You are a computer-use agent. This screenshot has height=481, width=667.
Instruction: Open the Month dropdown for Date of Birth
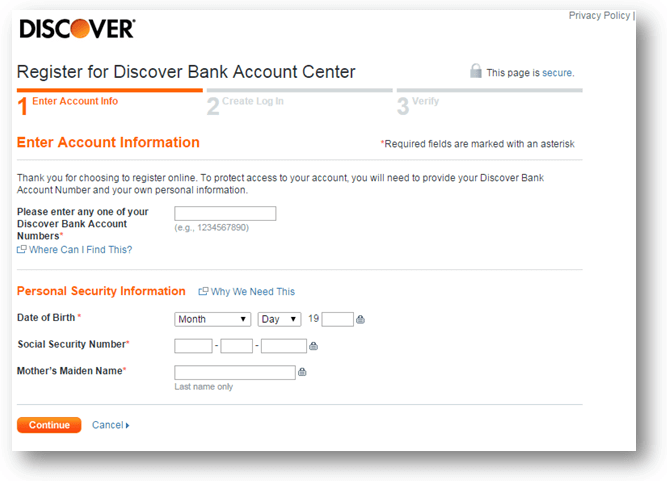213,319
